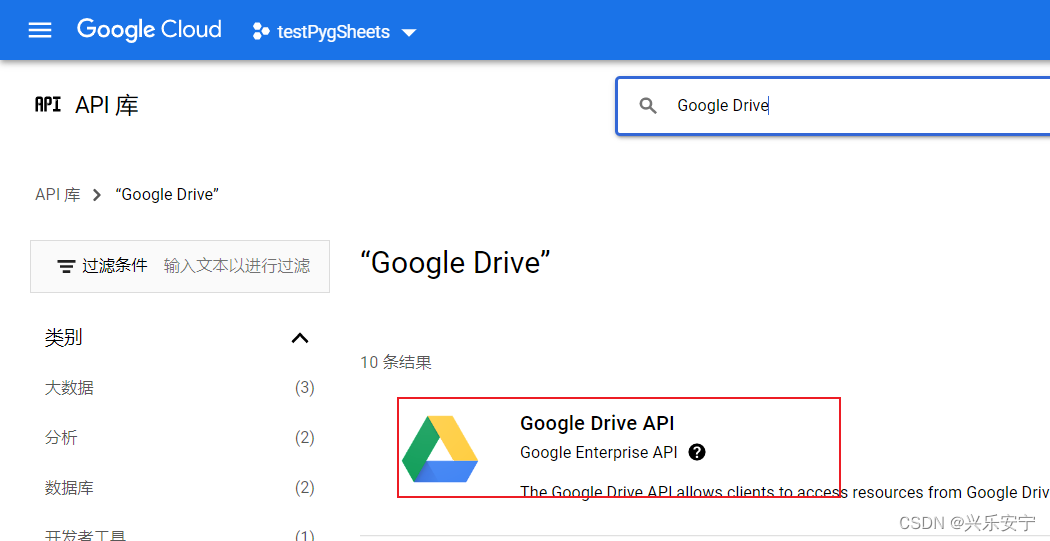This screenshot has height=541, width=1050.
Task: Go to API 库 breadcrumb link
Action: (58, 195)
